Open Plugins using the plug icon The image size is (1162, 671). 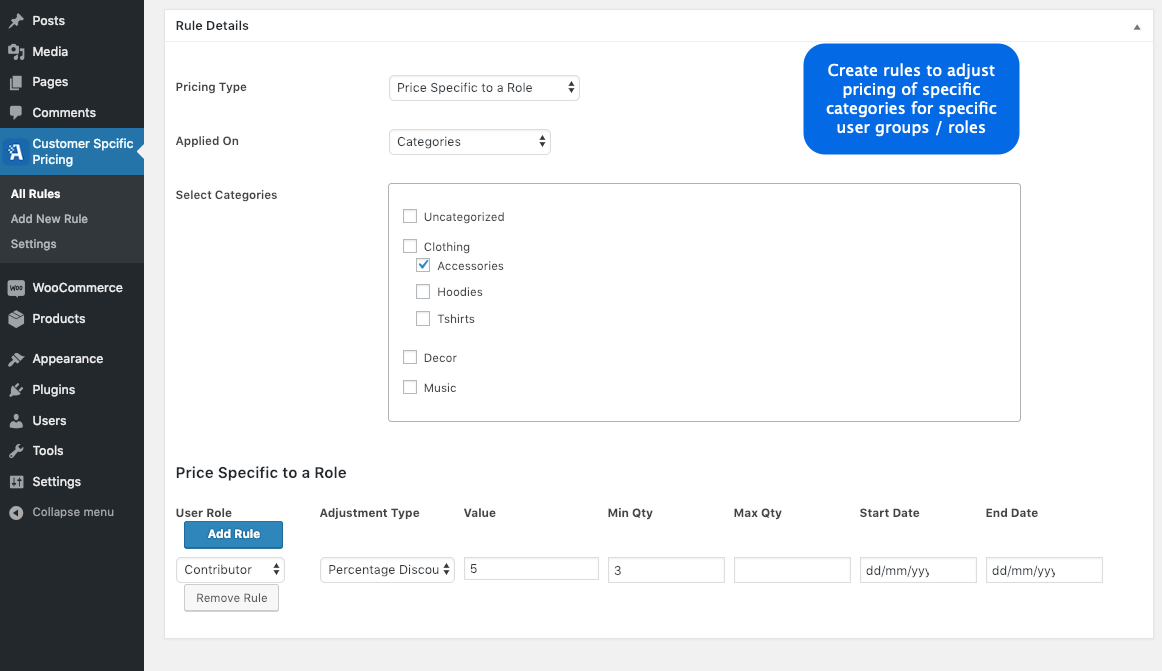coord(15,389)
